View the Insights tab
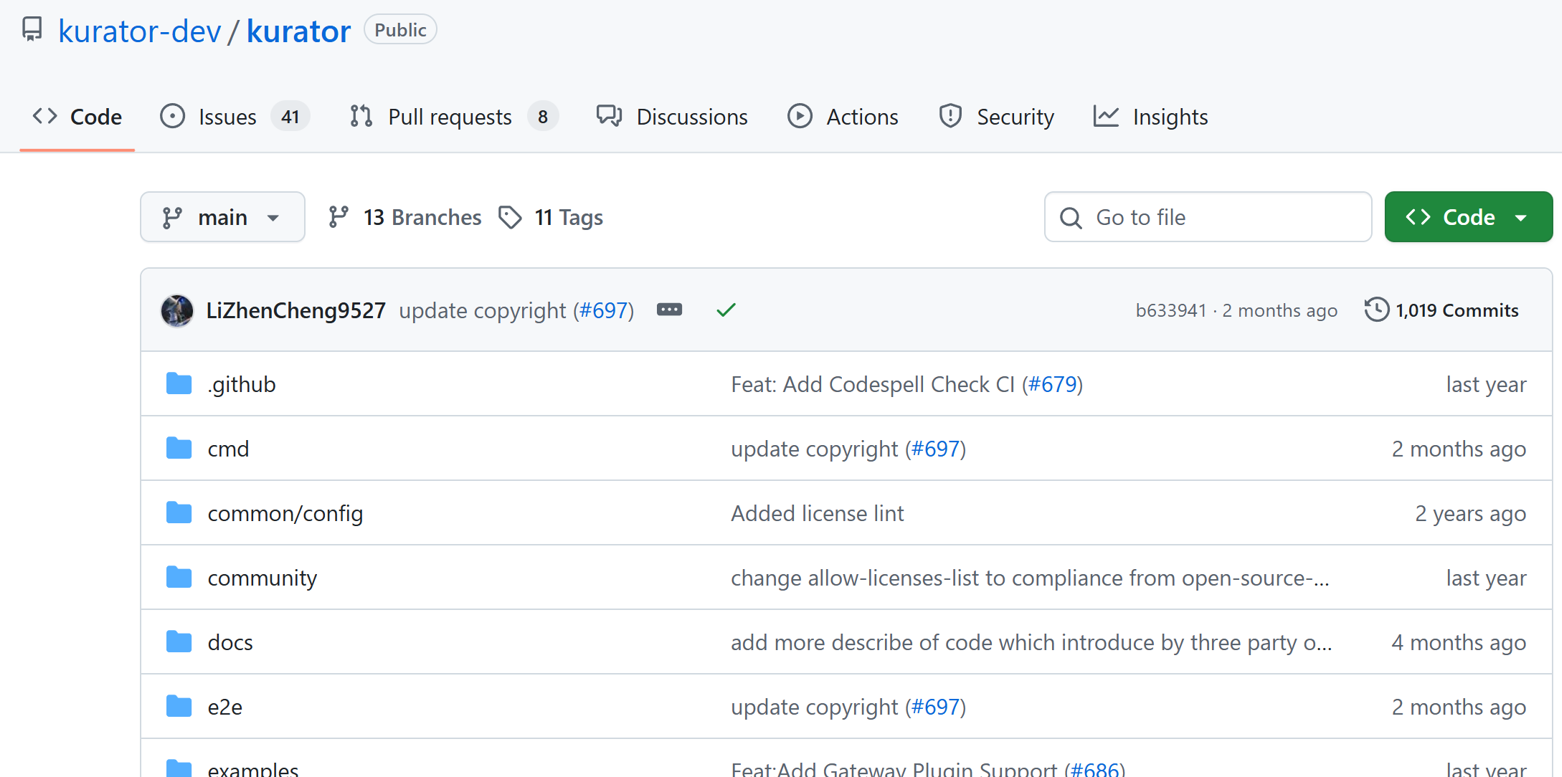 coord(1150,117)
